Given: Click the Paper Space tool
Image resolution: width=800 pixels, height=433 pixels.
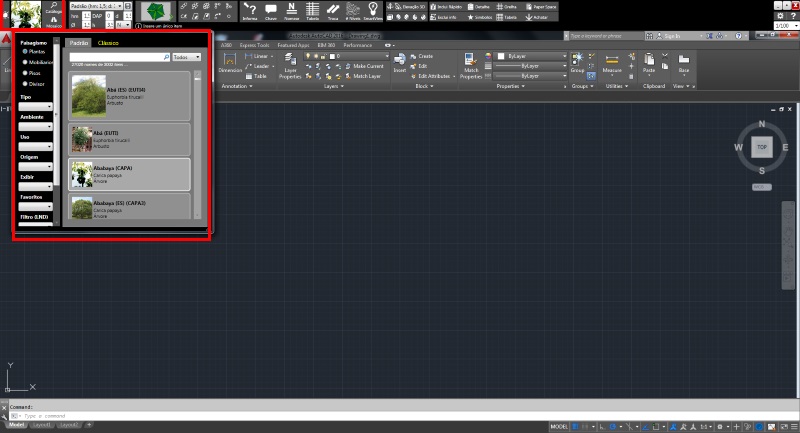Looking at the screenshot, I should 541,7.
